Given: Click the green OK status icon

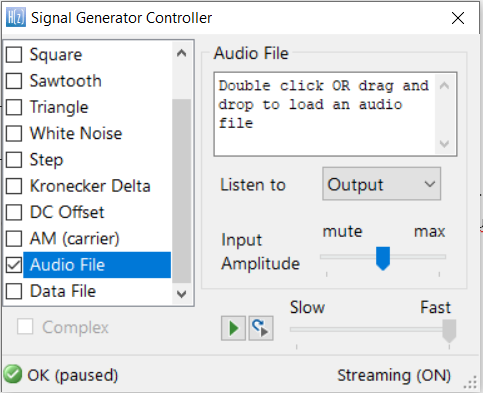Looking at the screenshot, I should [x=13, y=374].
